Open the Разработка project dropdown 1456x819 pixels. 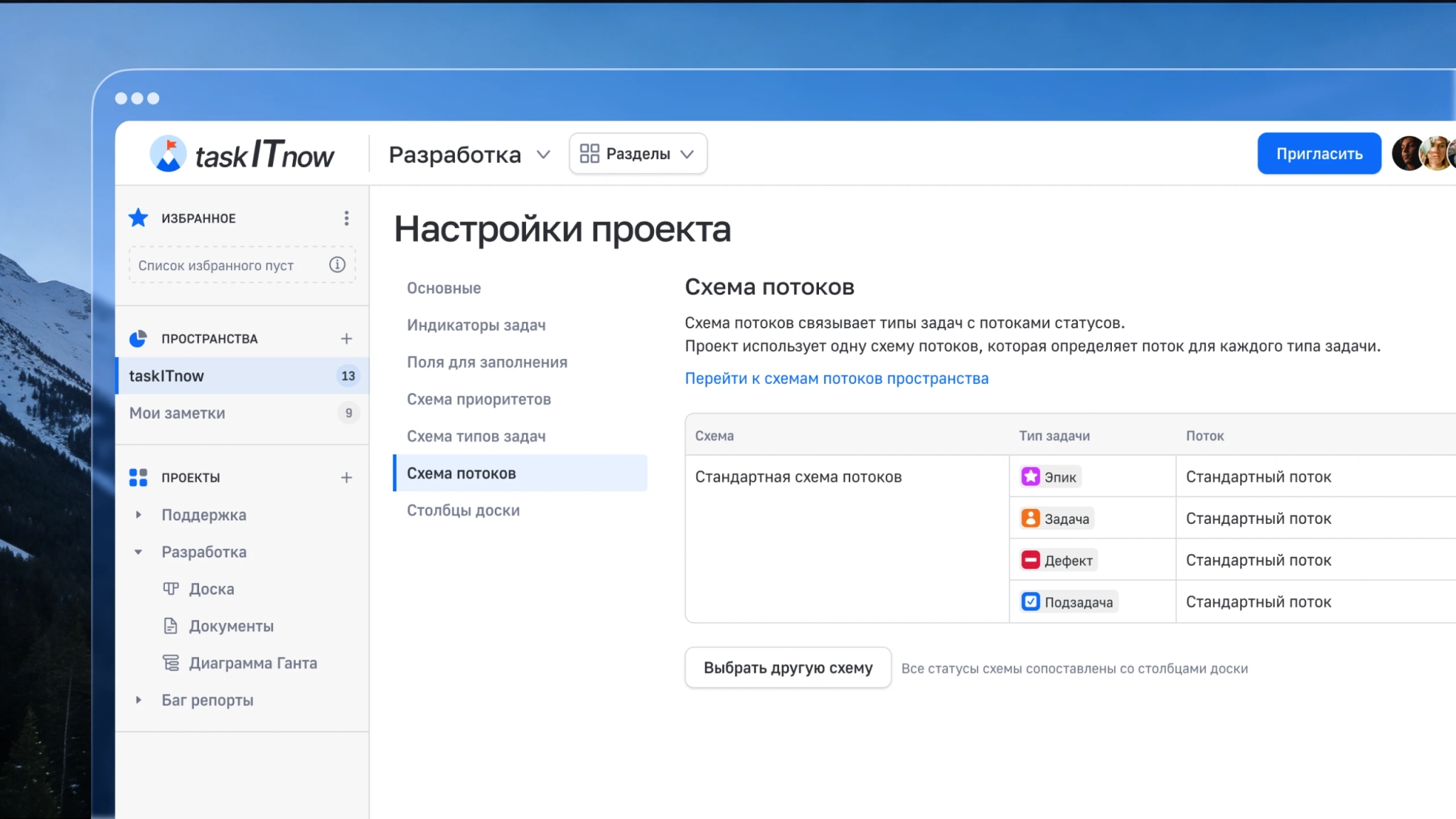(469, 154)
